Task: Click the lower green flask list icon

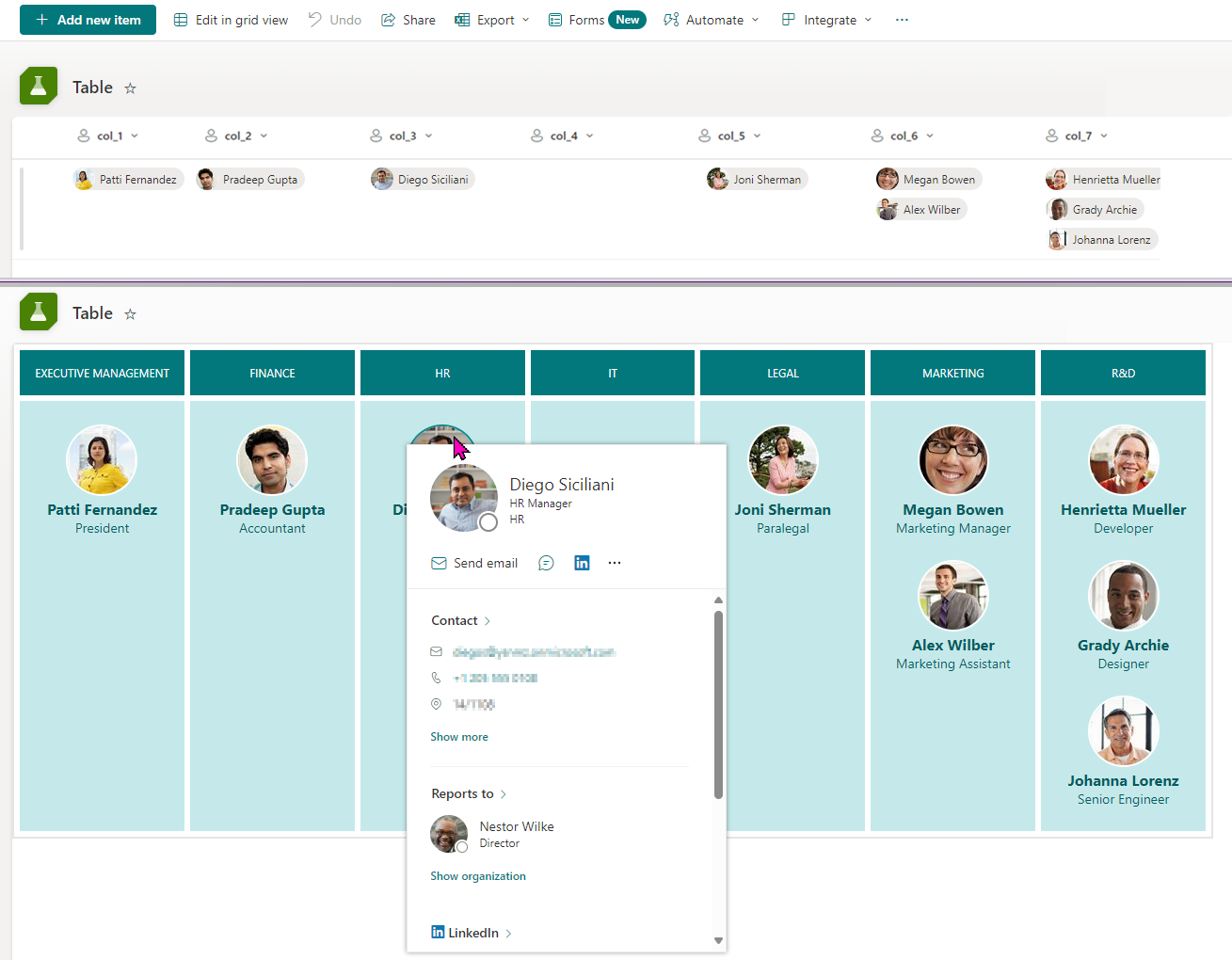Action: pos(39,312)
